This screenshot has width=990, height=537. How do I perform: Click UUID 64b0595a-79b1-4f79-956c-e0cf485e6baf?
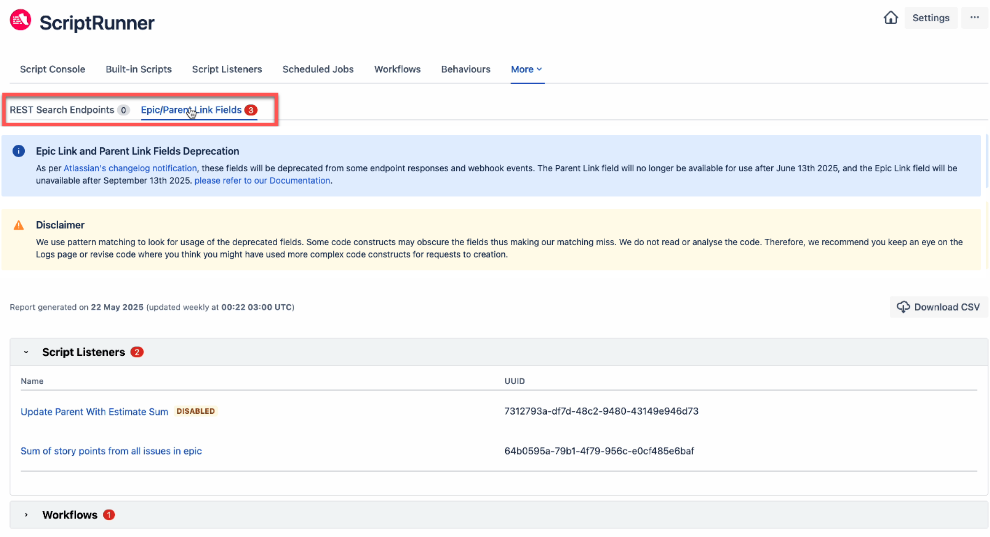point(599,451)
